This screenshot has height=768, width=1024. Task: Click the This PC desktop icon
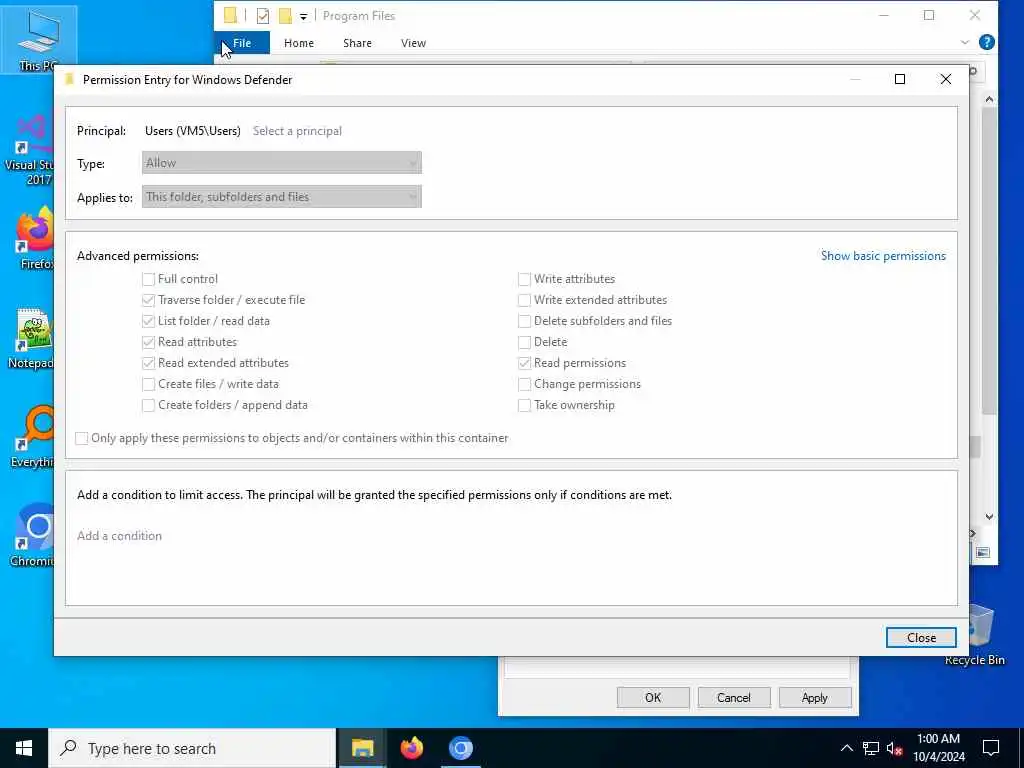tap(38, 39)
